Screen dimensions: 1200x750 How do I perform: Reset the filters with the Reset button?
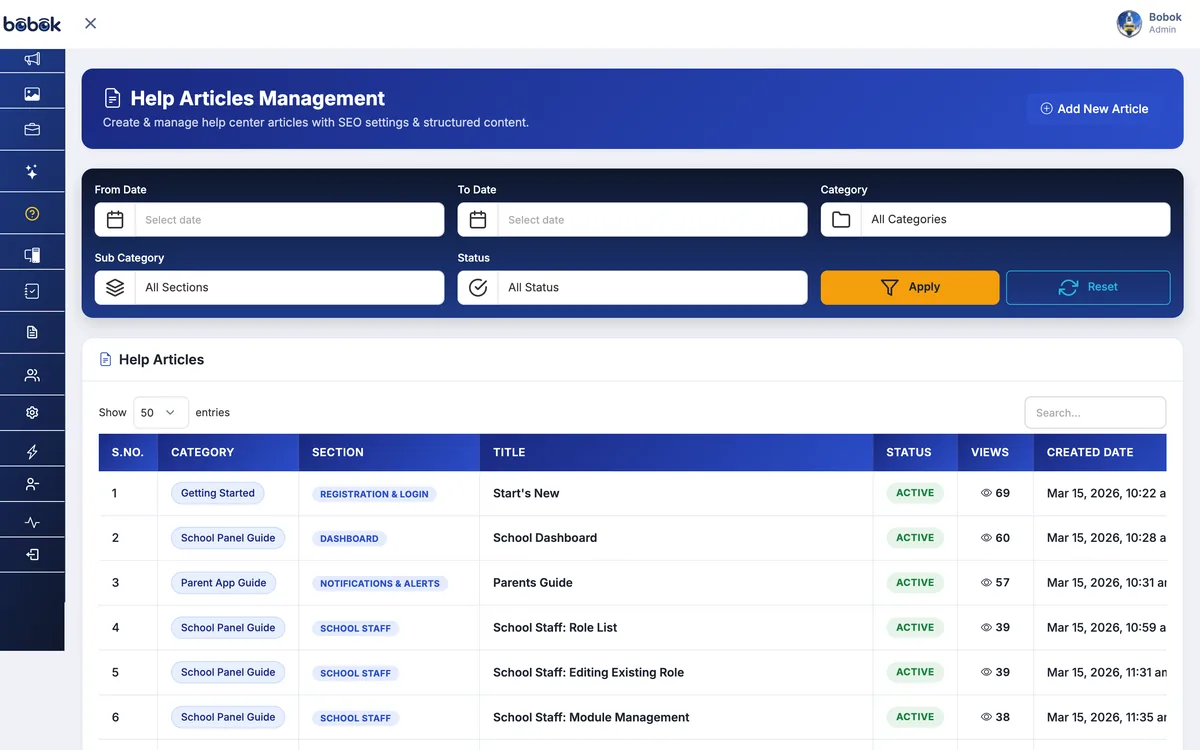tap(1088, 287)
